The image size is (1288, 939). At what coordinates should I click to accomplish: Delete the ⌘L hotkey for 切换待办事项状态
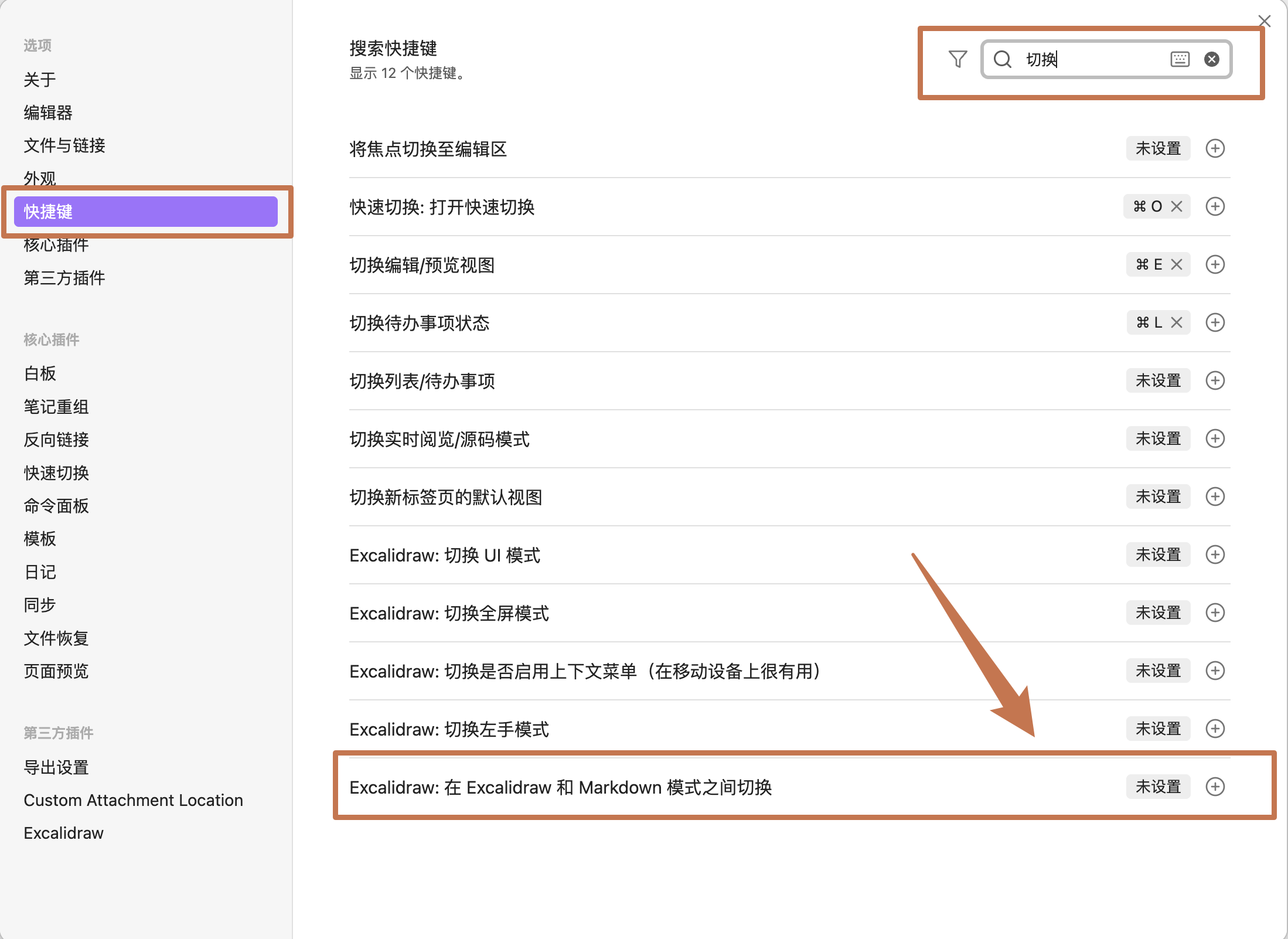pos(1177,322)
